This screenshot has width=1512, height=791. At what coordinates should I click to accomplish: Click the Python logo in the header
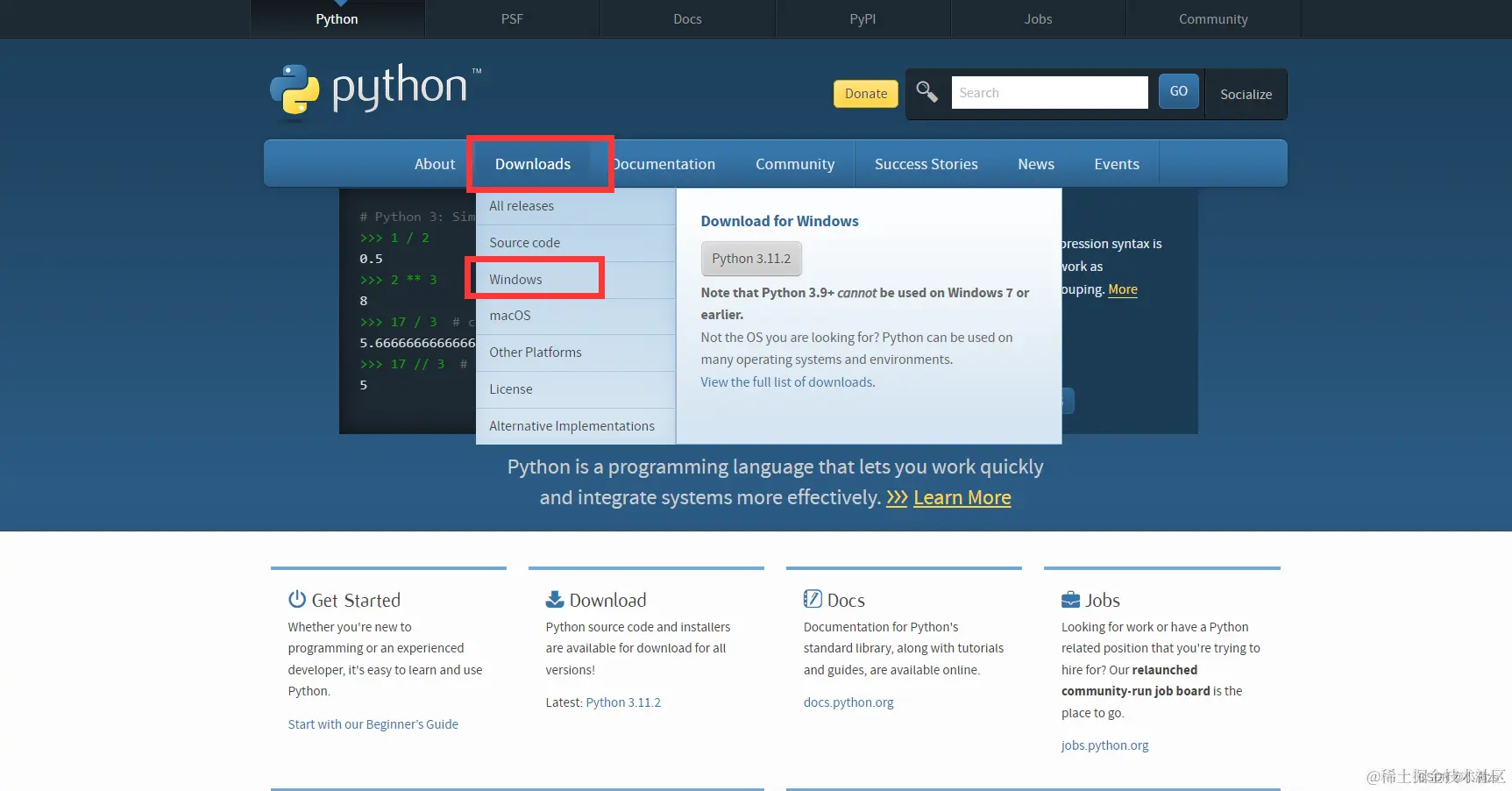[x=375, y=89]
